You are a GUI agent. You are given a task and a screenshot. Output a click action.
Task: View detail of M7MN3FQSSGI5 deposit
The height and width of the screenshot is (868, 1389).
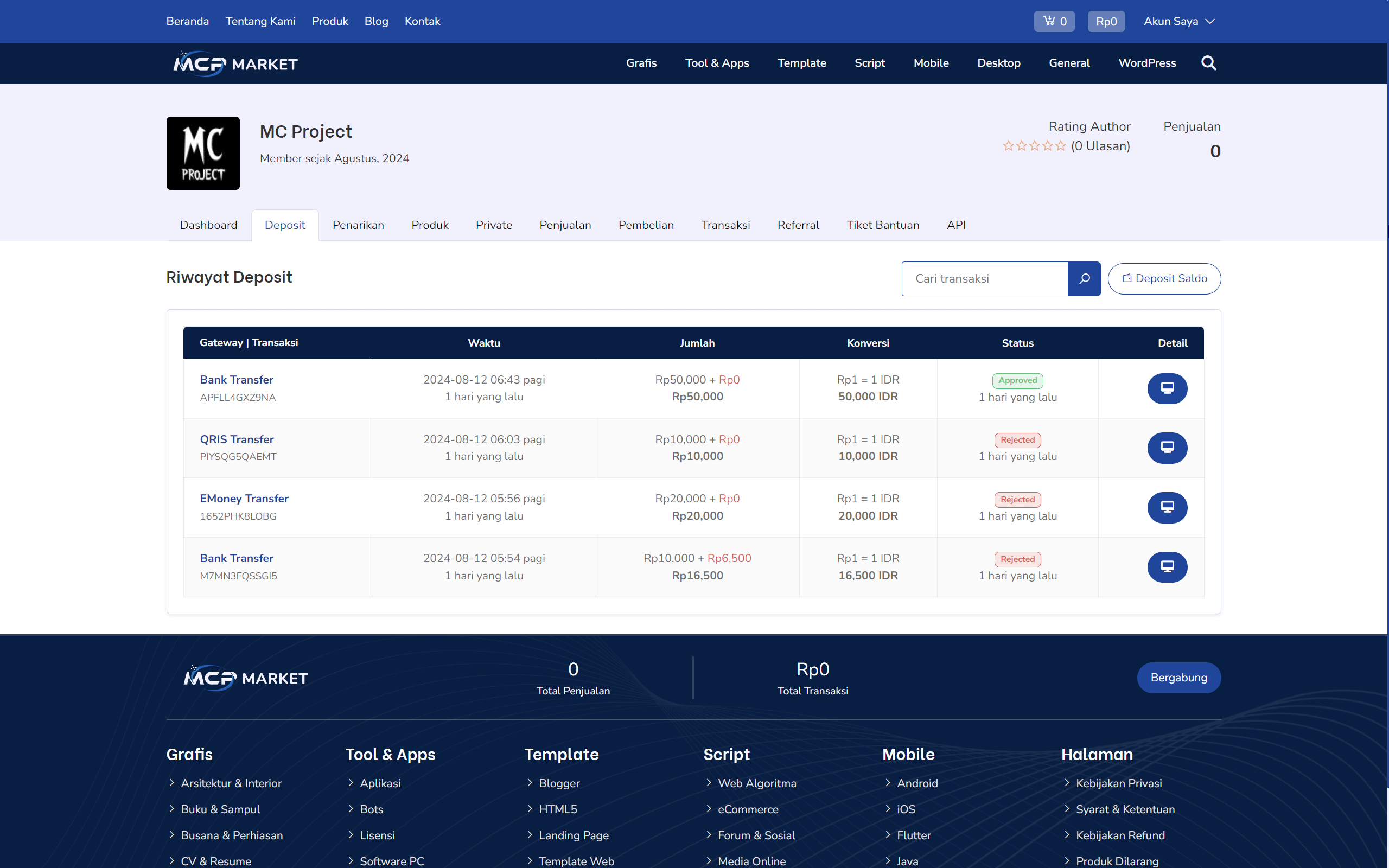(x=1167, y=566)
